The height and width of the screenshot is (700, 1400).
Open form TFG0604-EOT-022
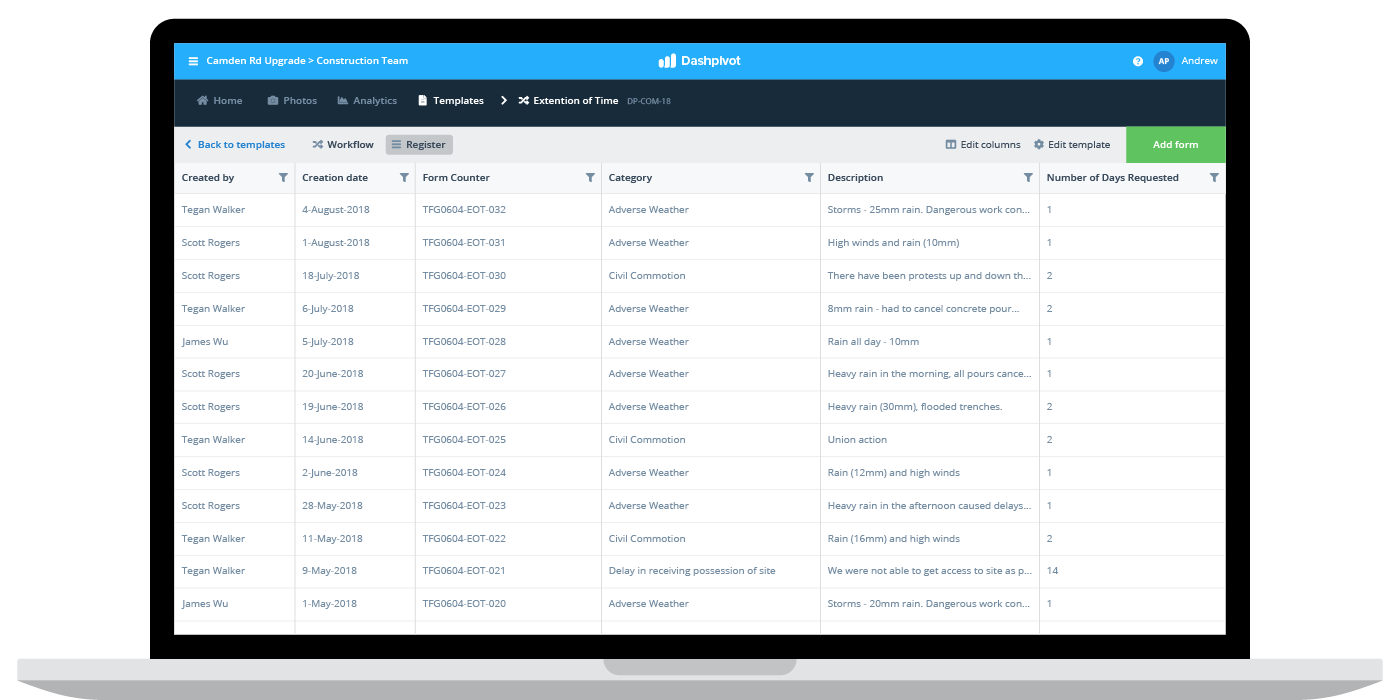(464, 539)
